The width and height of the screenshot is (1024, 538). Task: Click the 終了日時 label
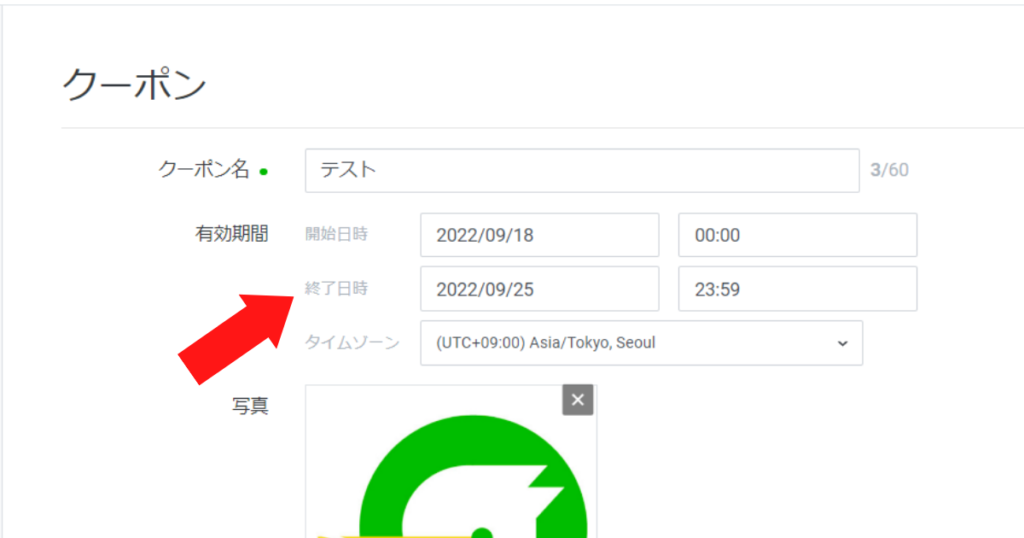coord(336,289)
